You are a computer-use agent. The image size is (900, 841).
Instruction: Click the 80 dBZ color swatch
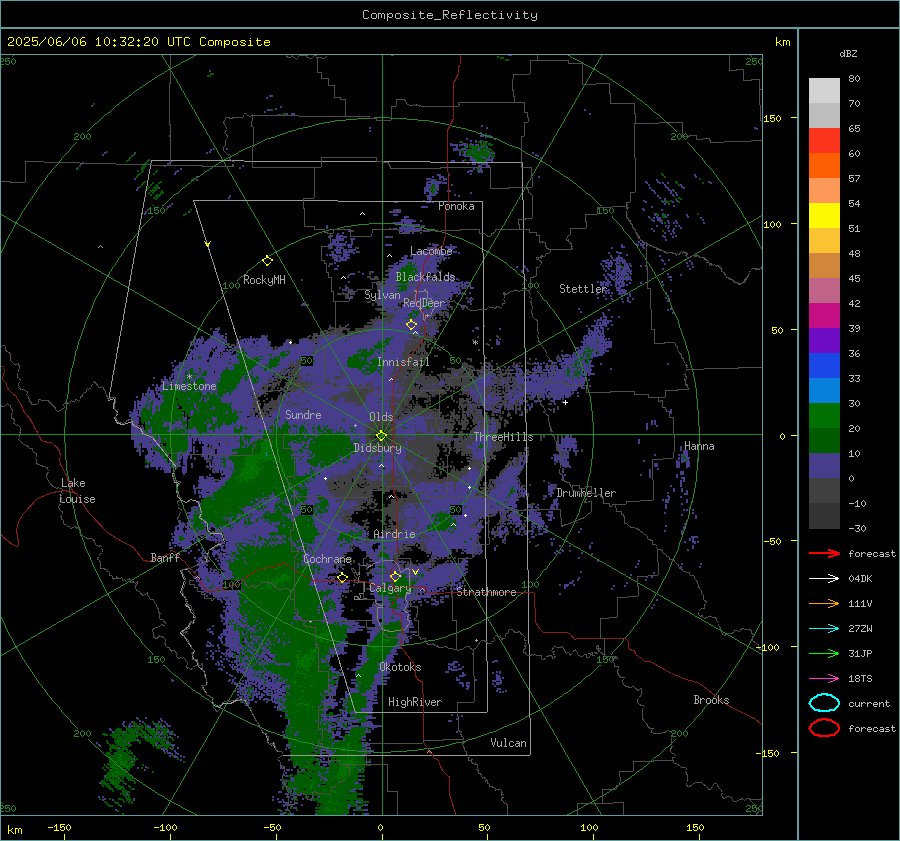824,90
